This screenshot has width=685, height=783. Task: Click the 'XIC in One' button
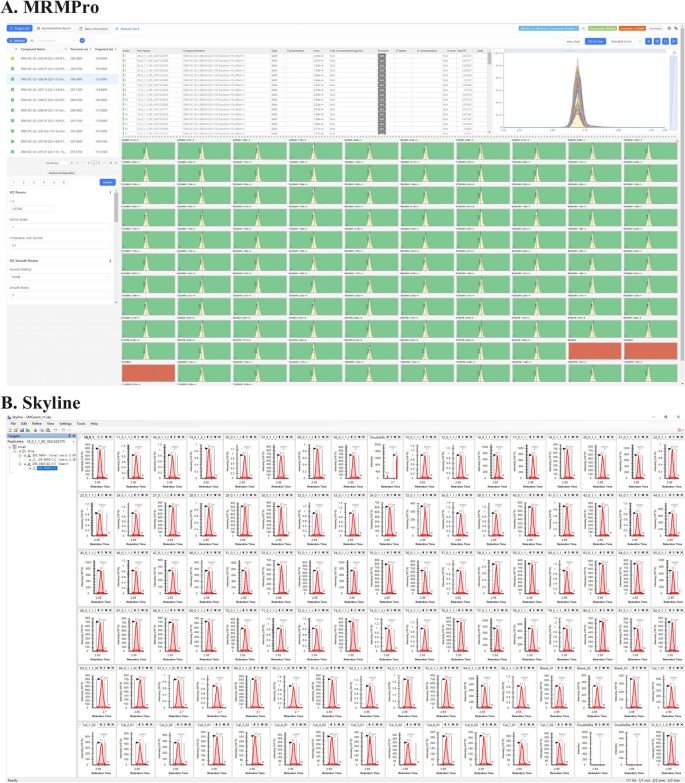[595, 41]
